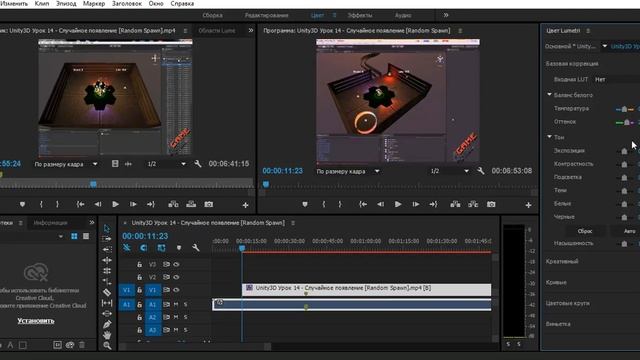This screenshot has width=640, height=360.
Task: Open timeline display settings wrench
Action: click(196, 248)
